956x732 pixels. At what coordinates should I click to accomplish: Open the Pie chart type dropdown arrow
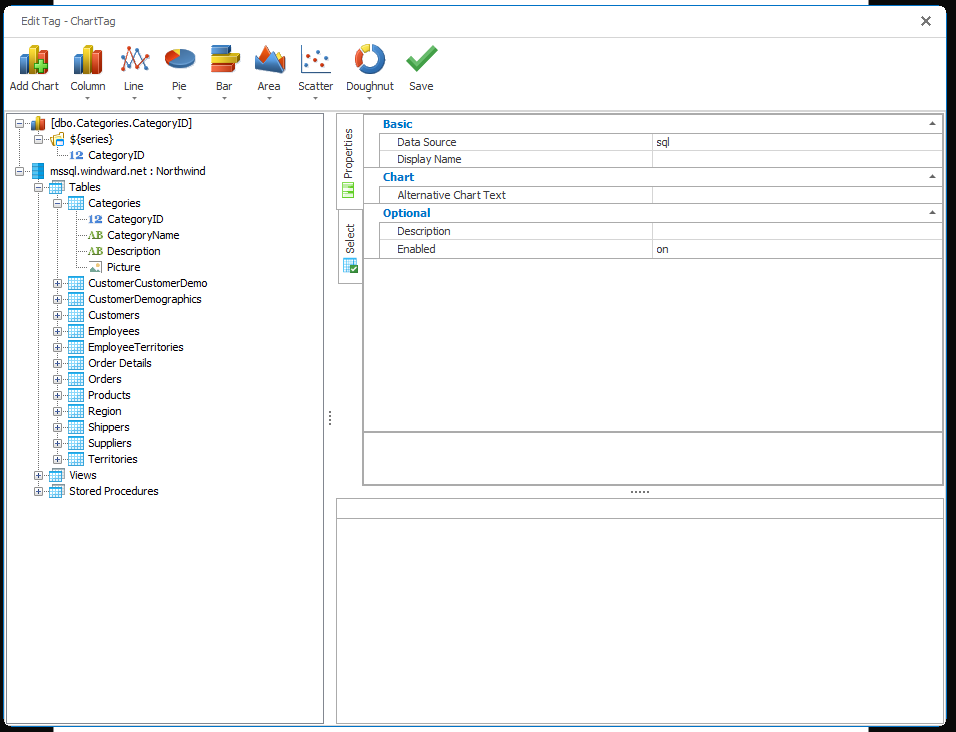179,99
